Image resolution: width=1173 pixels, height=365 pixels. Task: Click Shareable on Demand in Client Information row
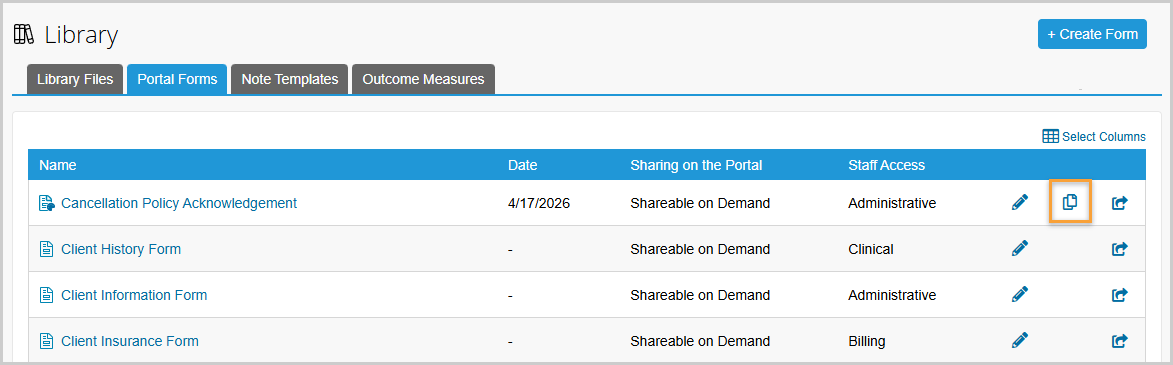[699, 295]
